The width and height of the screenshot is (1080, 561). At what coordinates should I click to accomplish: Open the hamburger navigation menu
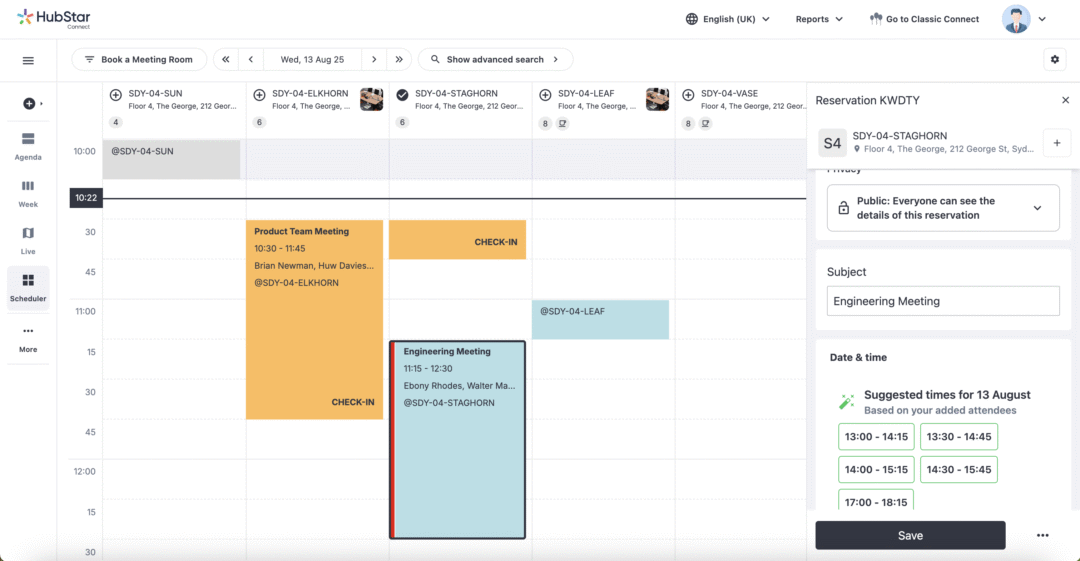(28, 61)
